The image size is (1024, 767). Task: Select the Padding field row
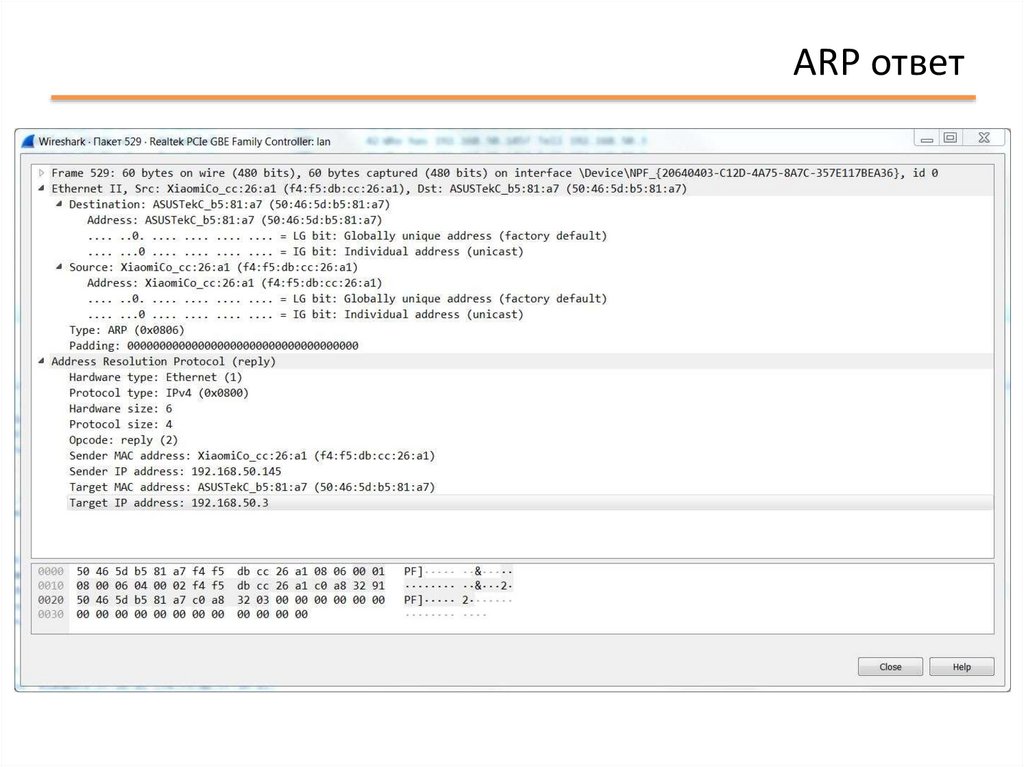213,345
